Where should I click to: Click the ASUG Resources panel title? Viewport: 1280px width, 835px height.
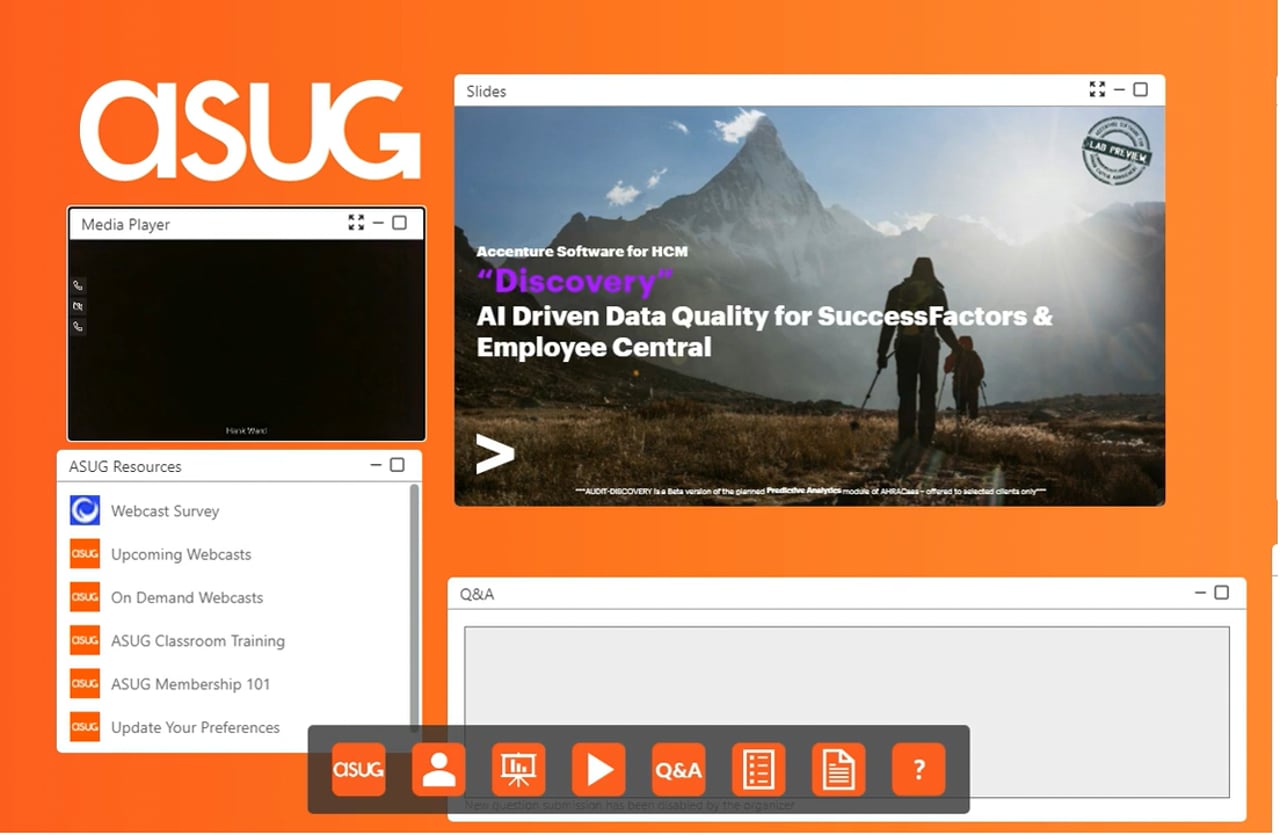point(125,466)
